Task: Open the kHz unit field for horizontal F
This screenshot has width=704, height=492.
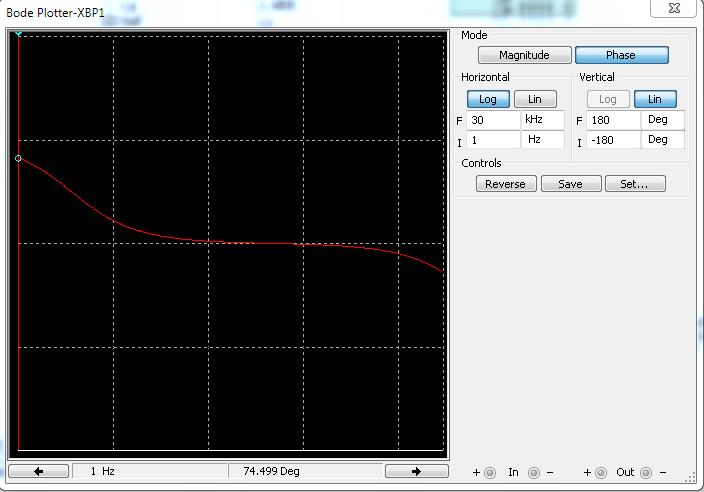Action: coord(542,120)
